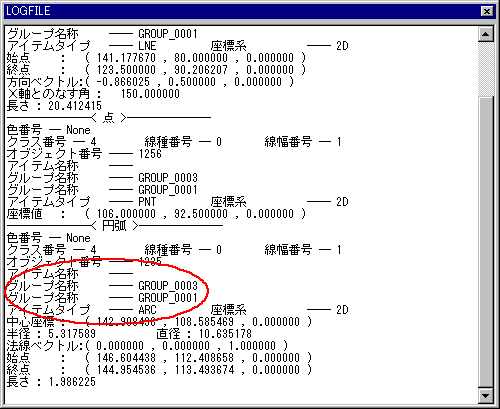500x409 pixels.
Task: Click the 150.000000 X-axis angle value
Action: coord(150,94)
